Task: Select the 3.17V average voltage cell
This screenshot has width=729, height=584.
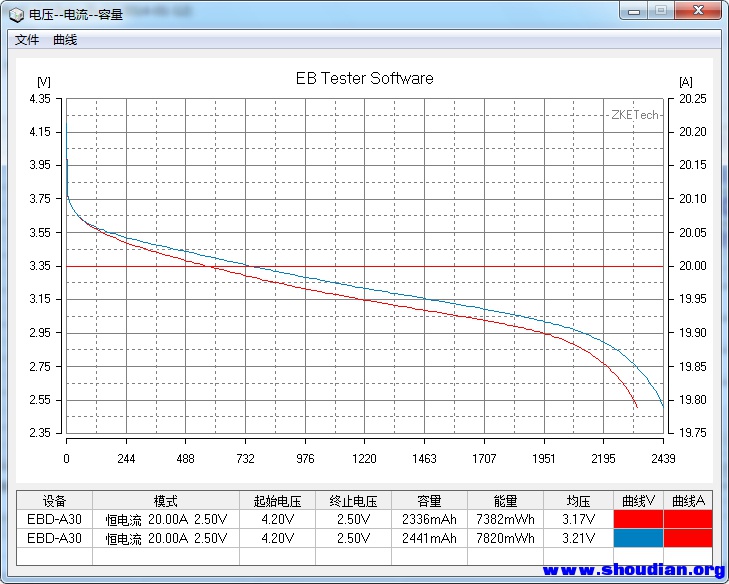Action: pyautogui.click(x=578, y=519)
